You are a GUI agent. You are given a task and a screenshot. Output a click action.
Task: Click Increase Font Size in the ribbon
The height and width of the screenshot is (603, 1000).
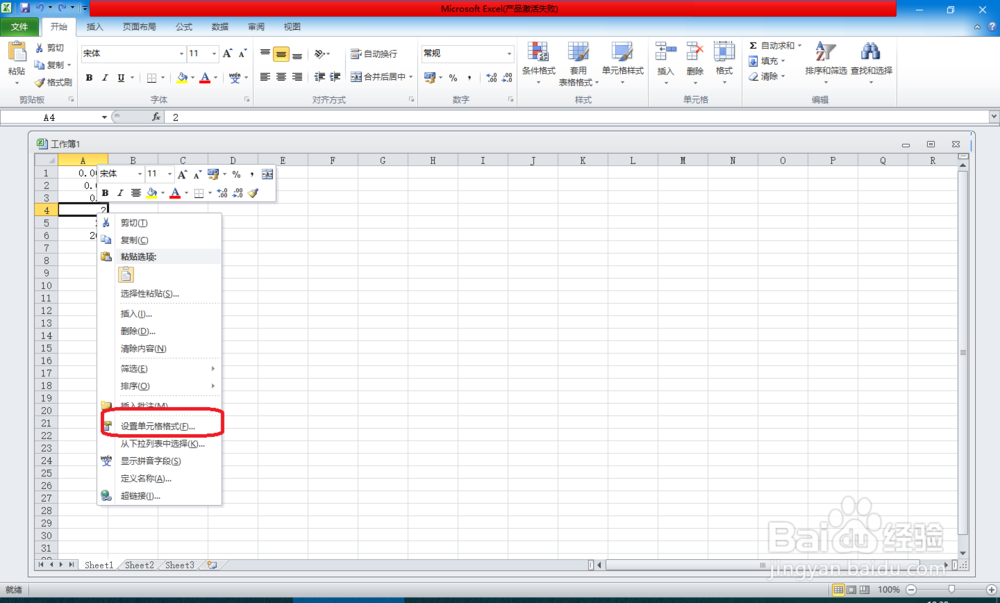pyautogui.click(x=228, y=54)
